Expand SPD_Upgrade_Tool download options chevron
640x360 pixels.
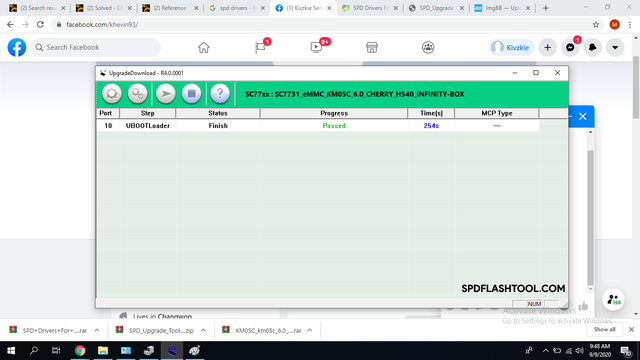coord(203,330)
